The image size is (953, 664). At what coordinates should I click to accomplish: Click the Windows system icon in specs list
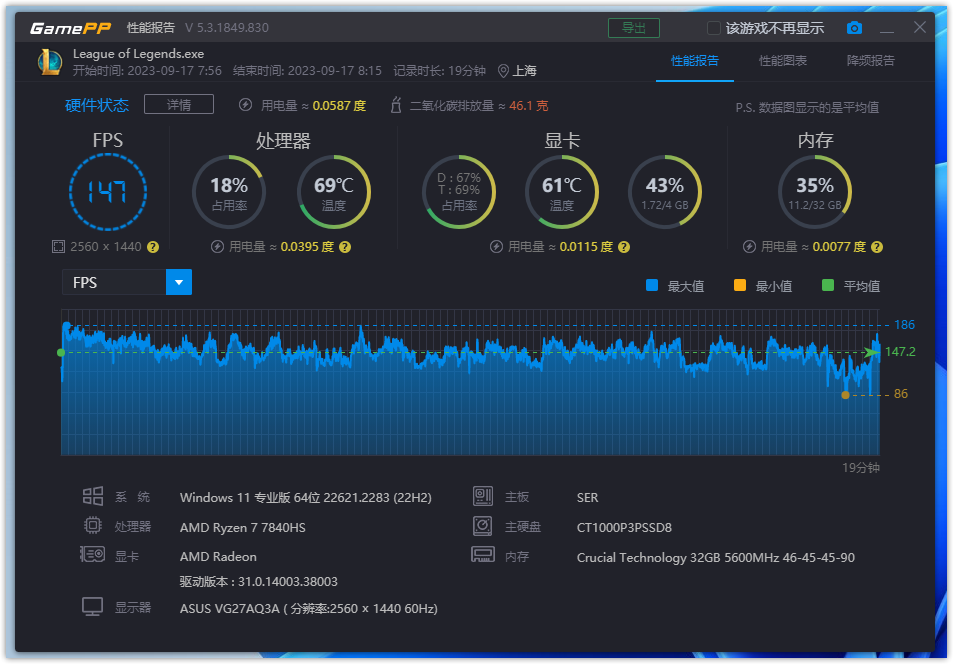pos(92,496)
